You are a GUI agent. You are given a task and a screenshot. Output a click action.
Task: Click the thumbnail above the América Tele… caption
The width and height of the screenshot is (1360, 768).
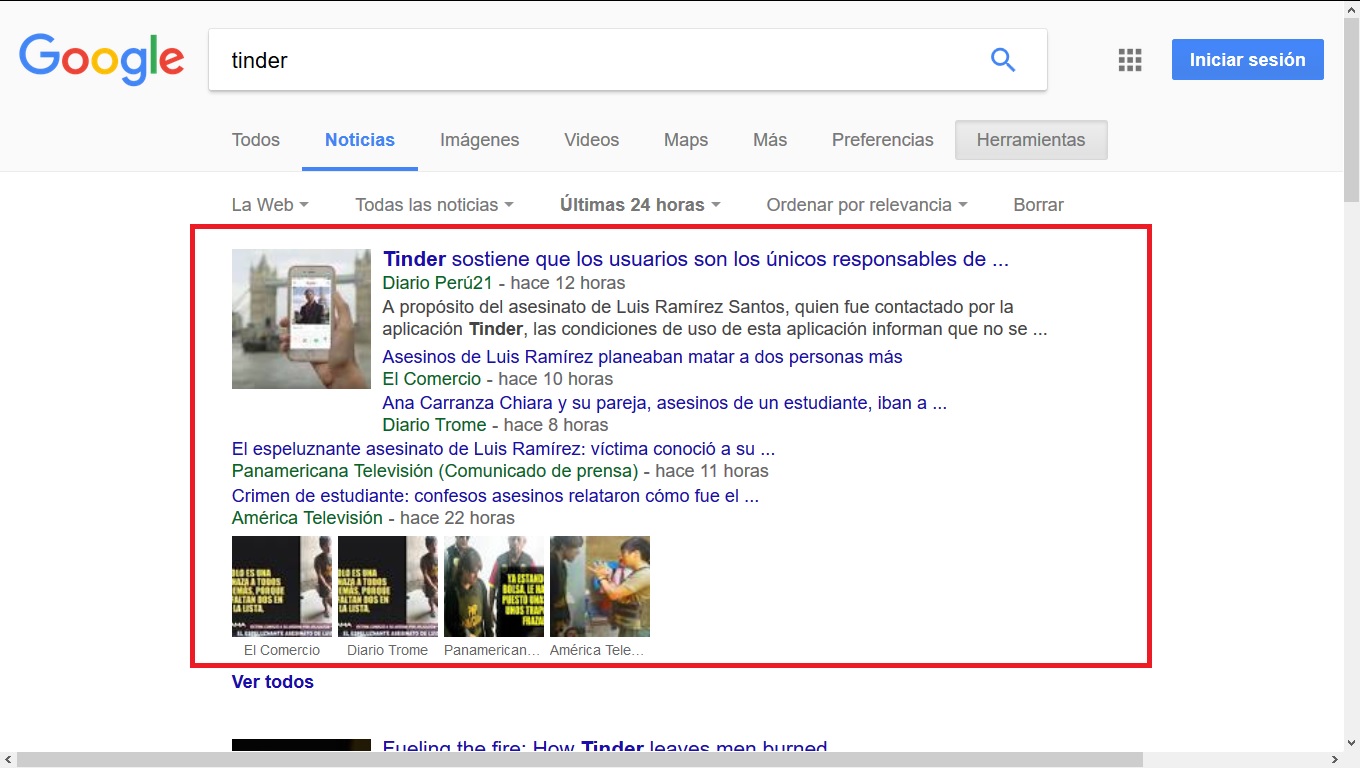(x=600, y=586)
